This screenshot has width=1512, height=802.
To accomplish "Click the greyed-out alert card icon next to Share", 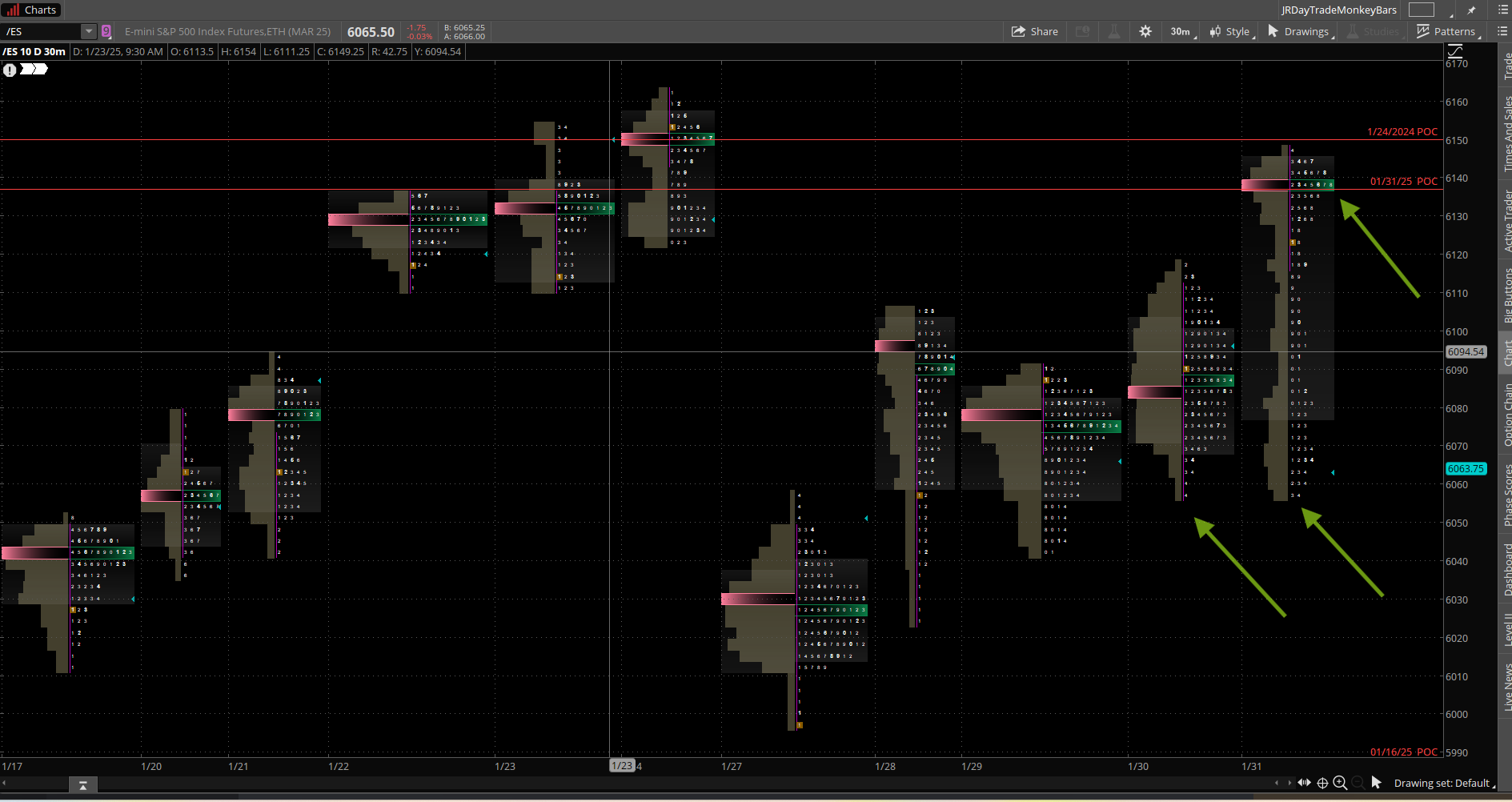I will point(1082,31).
